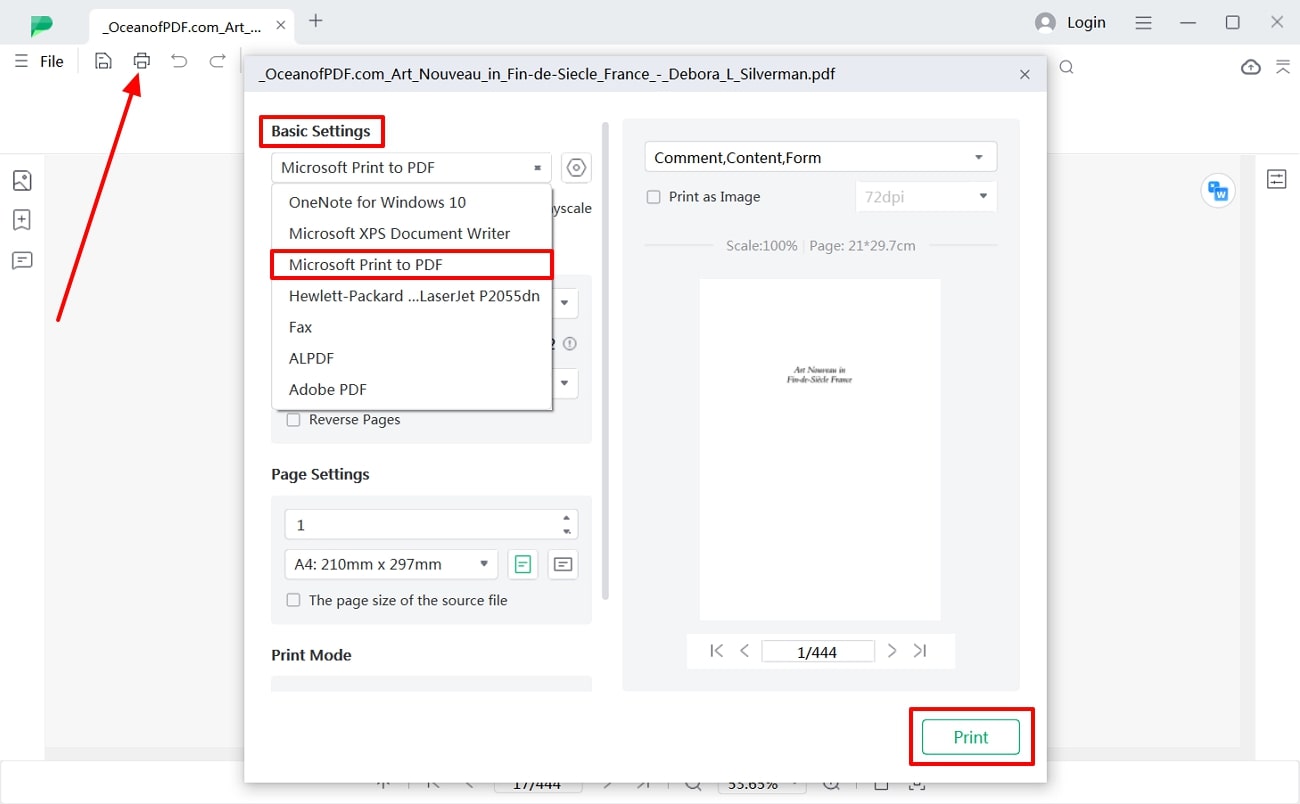Select portrait orientation icon
Viewport: 1300px width, 804px height.
pos(522,564)
